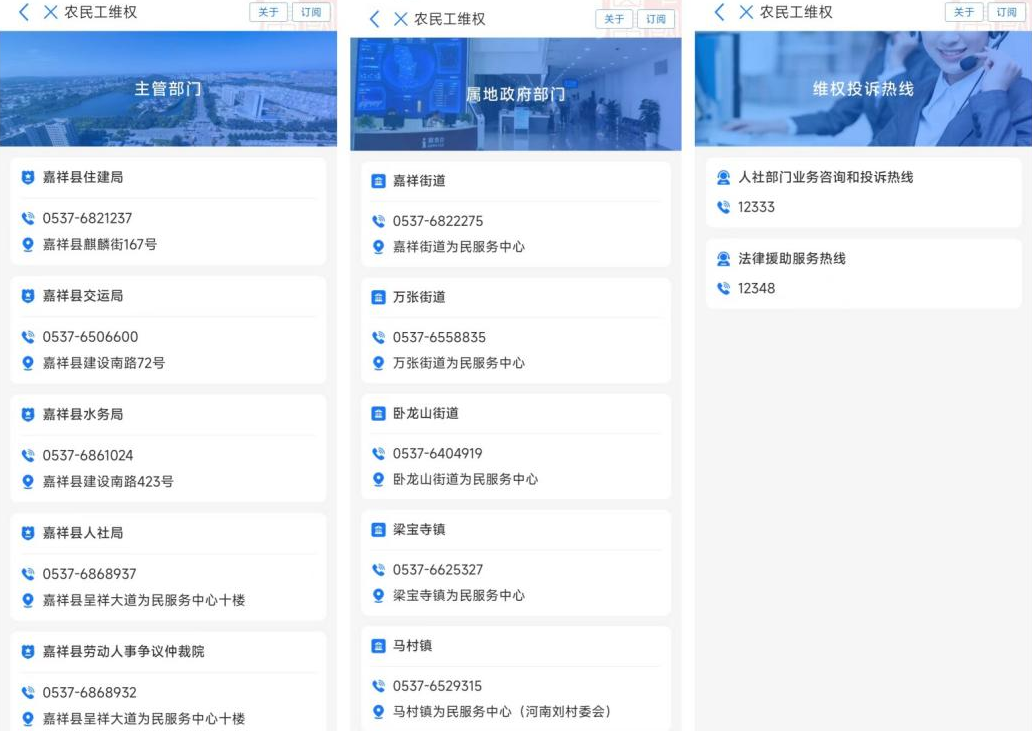Dial the number 0537-6558835

tap(439, 338)
